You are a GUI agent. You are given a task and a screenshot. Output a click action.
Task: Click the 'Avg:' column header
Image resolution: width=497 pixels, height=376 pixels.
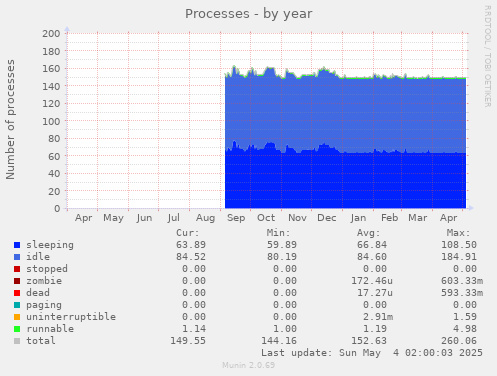[369, 233]
